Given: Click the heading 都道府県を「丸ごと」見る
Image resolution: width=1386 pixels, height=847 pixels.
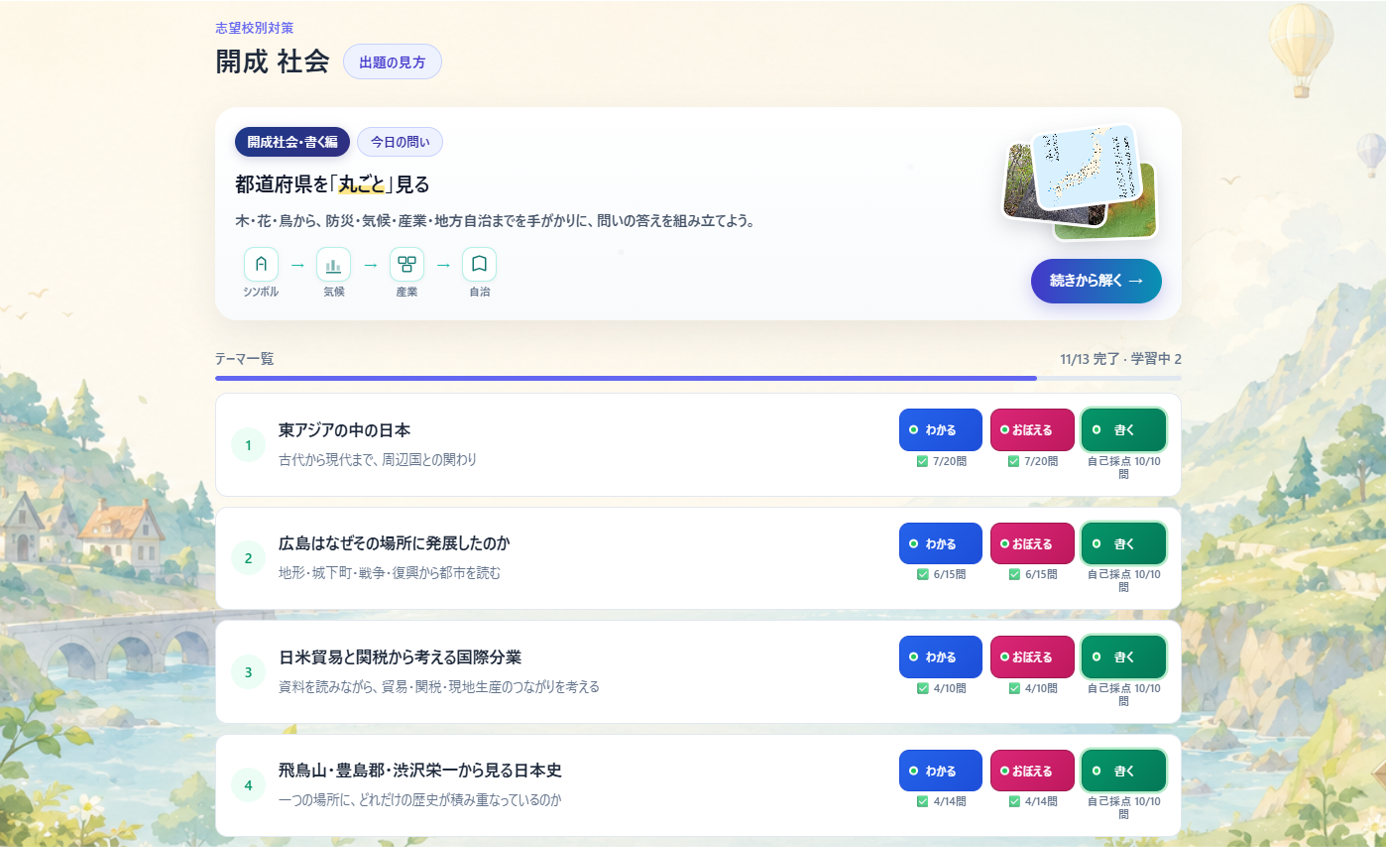Looking at the screenshot, I should tap(332, 184).
